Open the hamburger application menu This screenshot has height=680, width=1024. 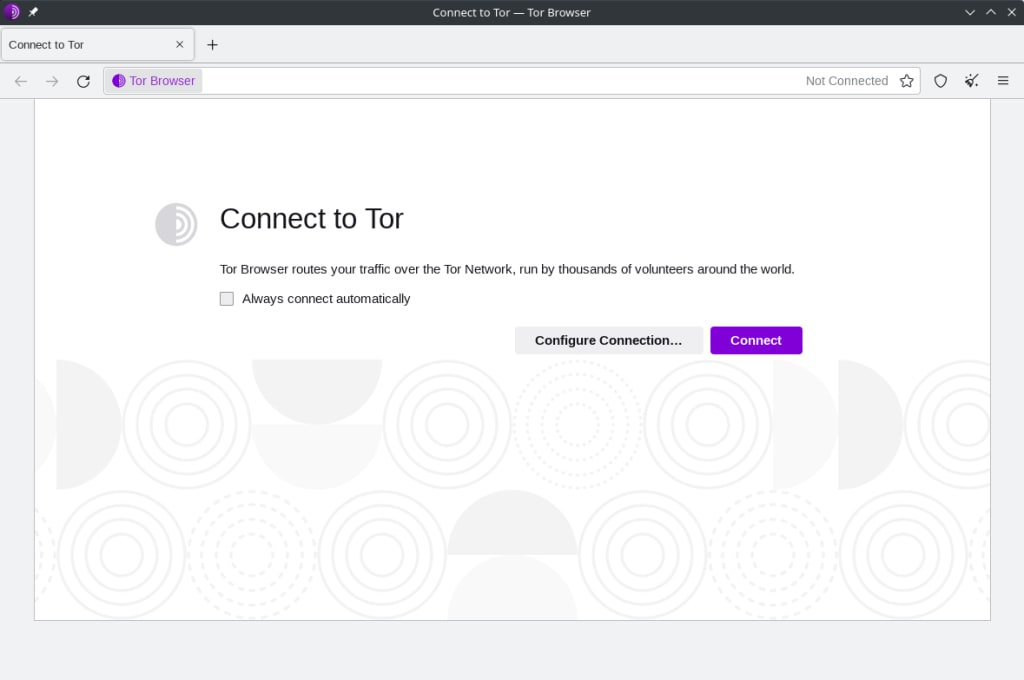pos(1003,81)
